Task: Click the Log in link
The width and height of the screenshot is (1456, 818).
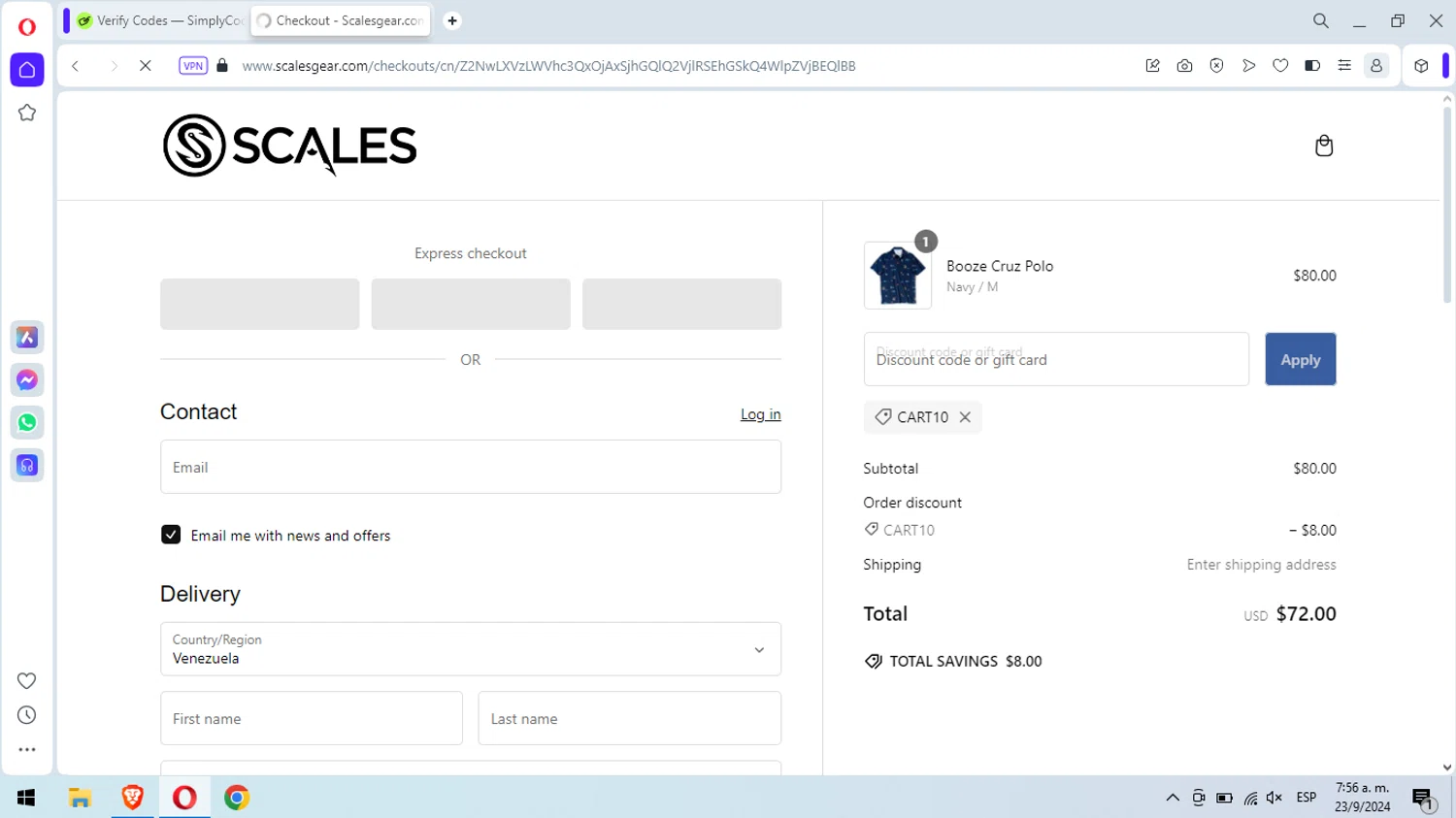Action: pyautogui.click(x=760, y=414)
